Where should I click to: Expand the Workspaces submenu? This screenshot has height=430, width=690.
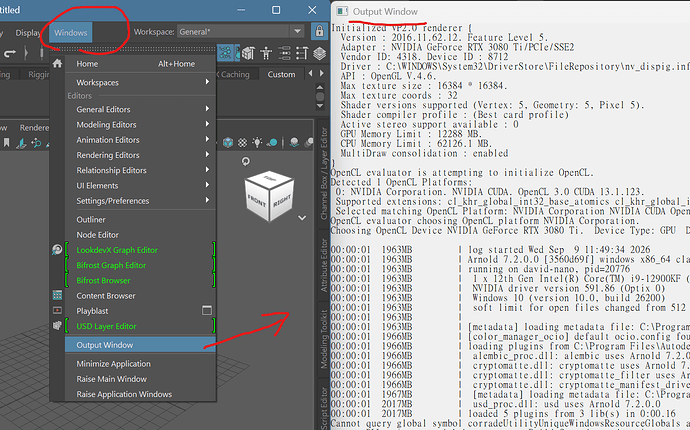(x=140, y=82)
